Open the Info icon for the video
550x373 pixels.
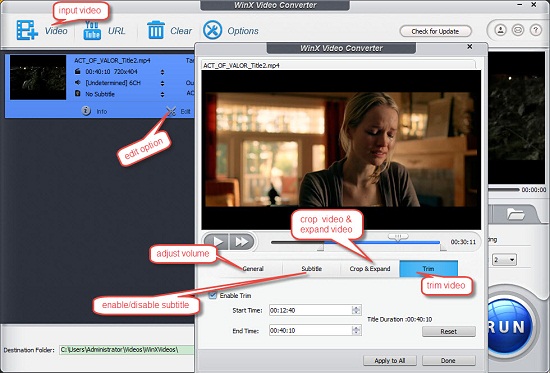pyautogui.click(x=86, y=111)
